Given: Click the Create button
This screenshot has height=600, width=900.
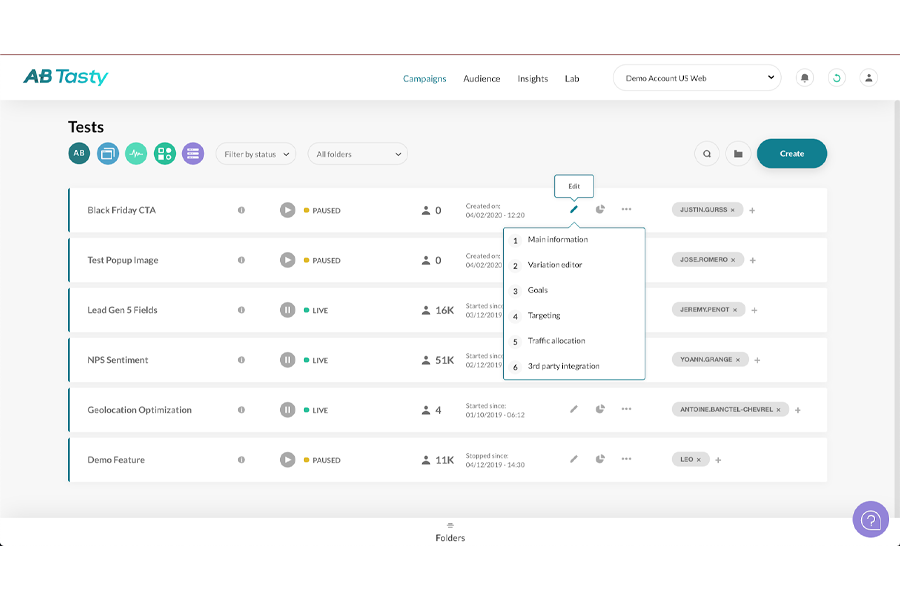Looking at the screenshot, I should tap(791, 154).
